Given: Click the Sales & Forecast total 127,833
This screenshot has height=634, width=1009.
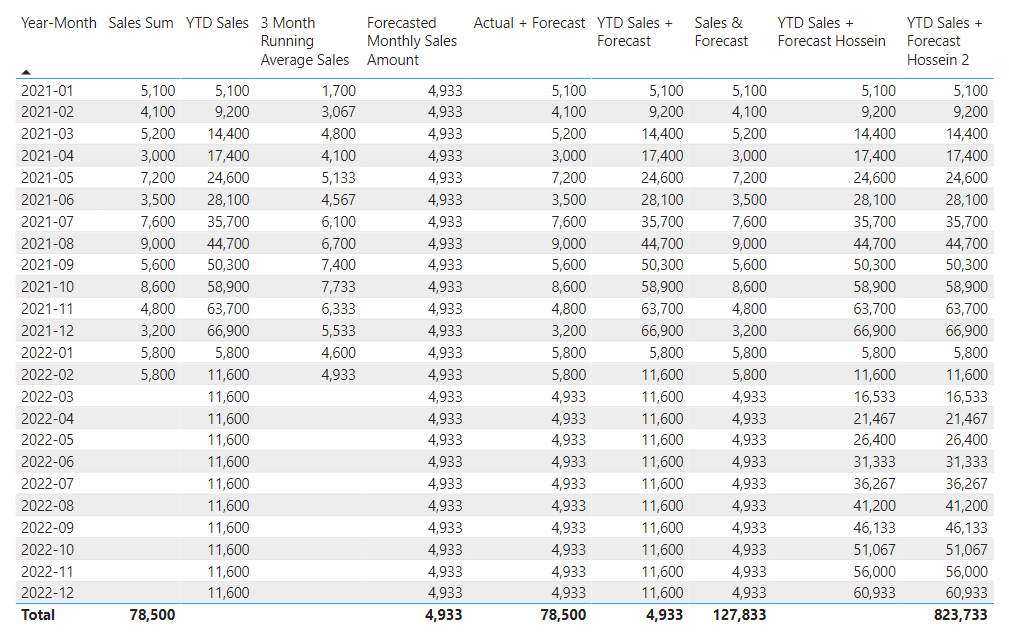Looking at the screenshot, I should (x=739, y=615).
